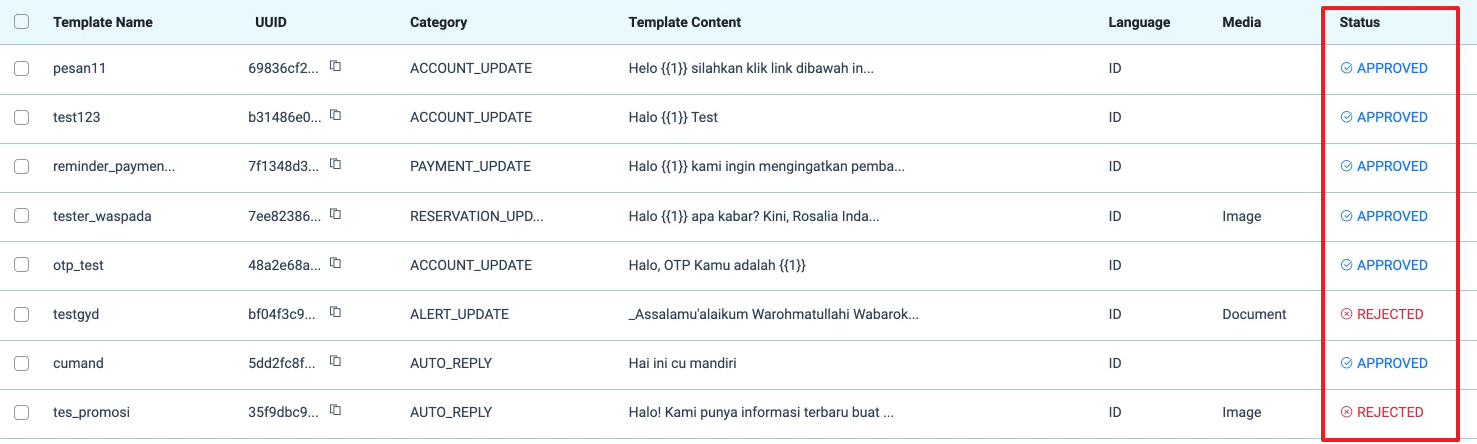This screenshot has width=1477, height=444.
Task: Toggle the select-all checkbox in header
Action: click(x=22, y=22)
